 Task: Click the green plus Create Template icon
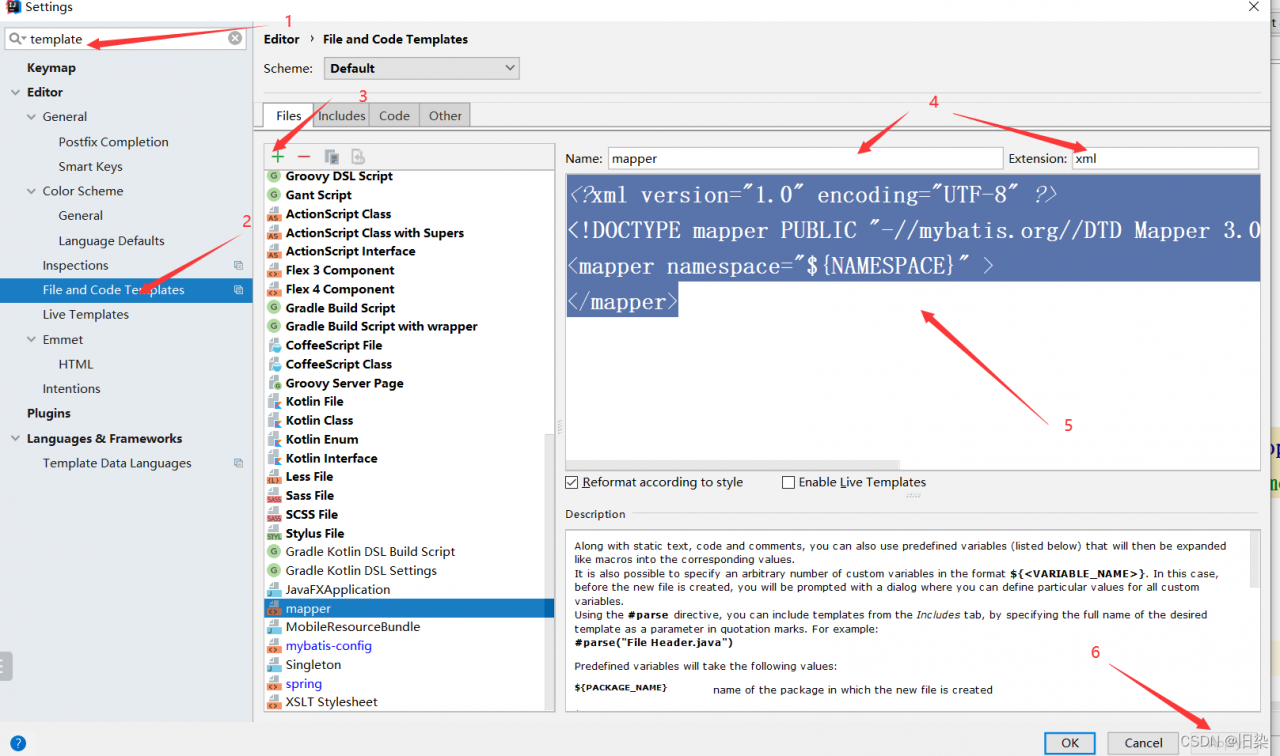tap(278, 156)
